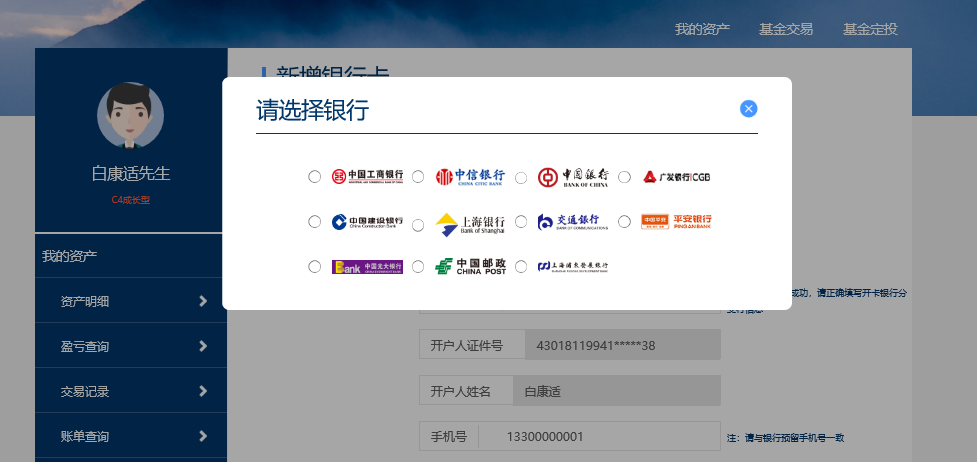Click the 中国建设银行 logo
The height and width of the screenshot is (462, 977).
coord(368,221)
